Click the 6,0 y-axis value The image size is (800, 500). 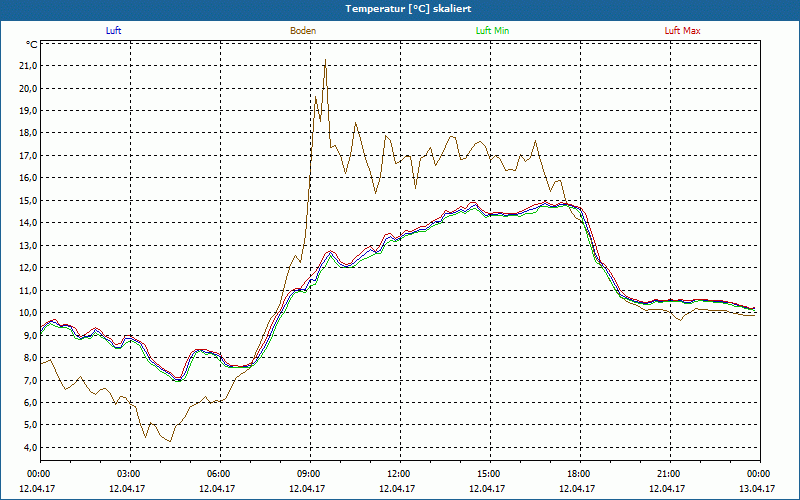coord(31,403)
